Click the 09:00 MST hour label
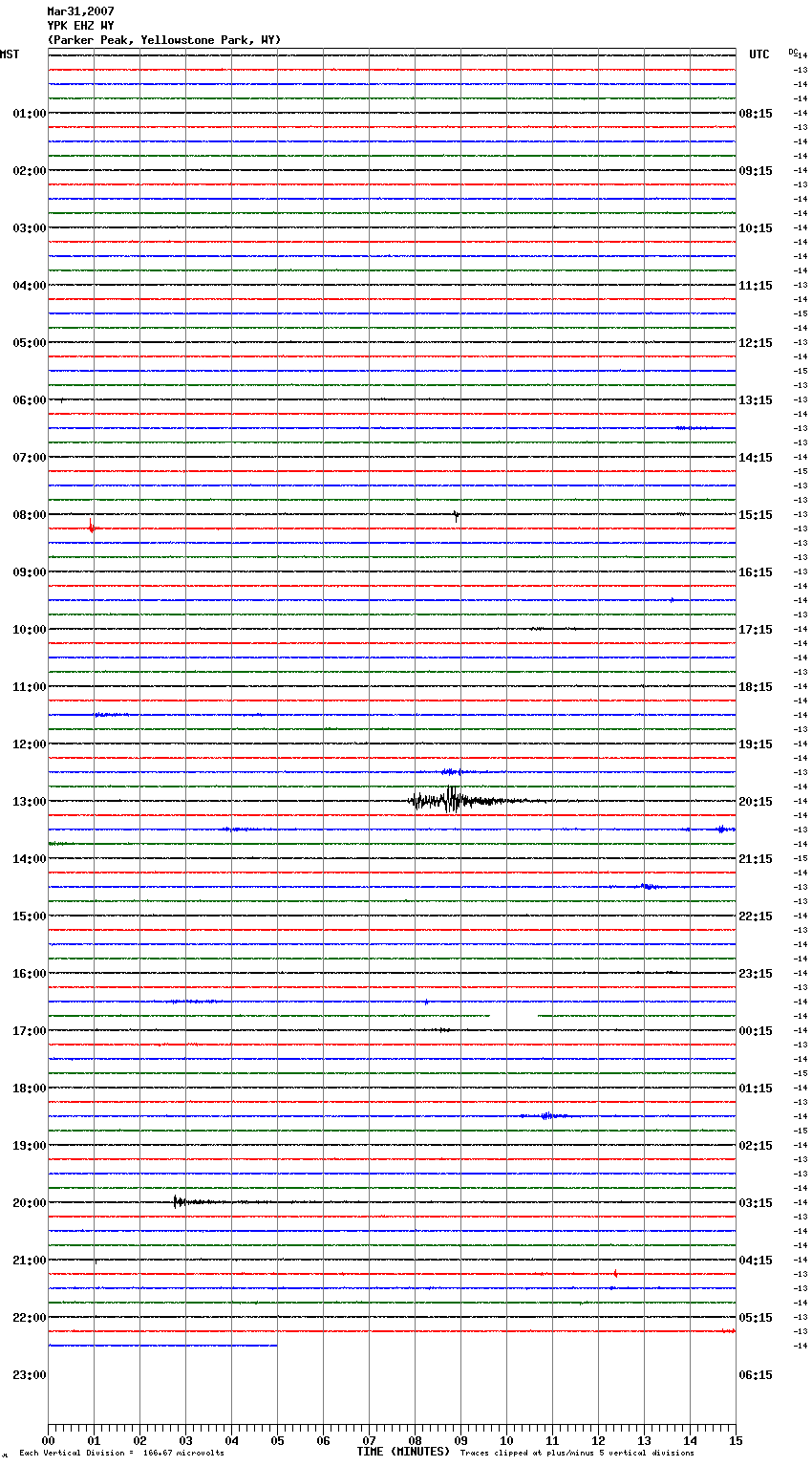 [29, 572]
